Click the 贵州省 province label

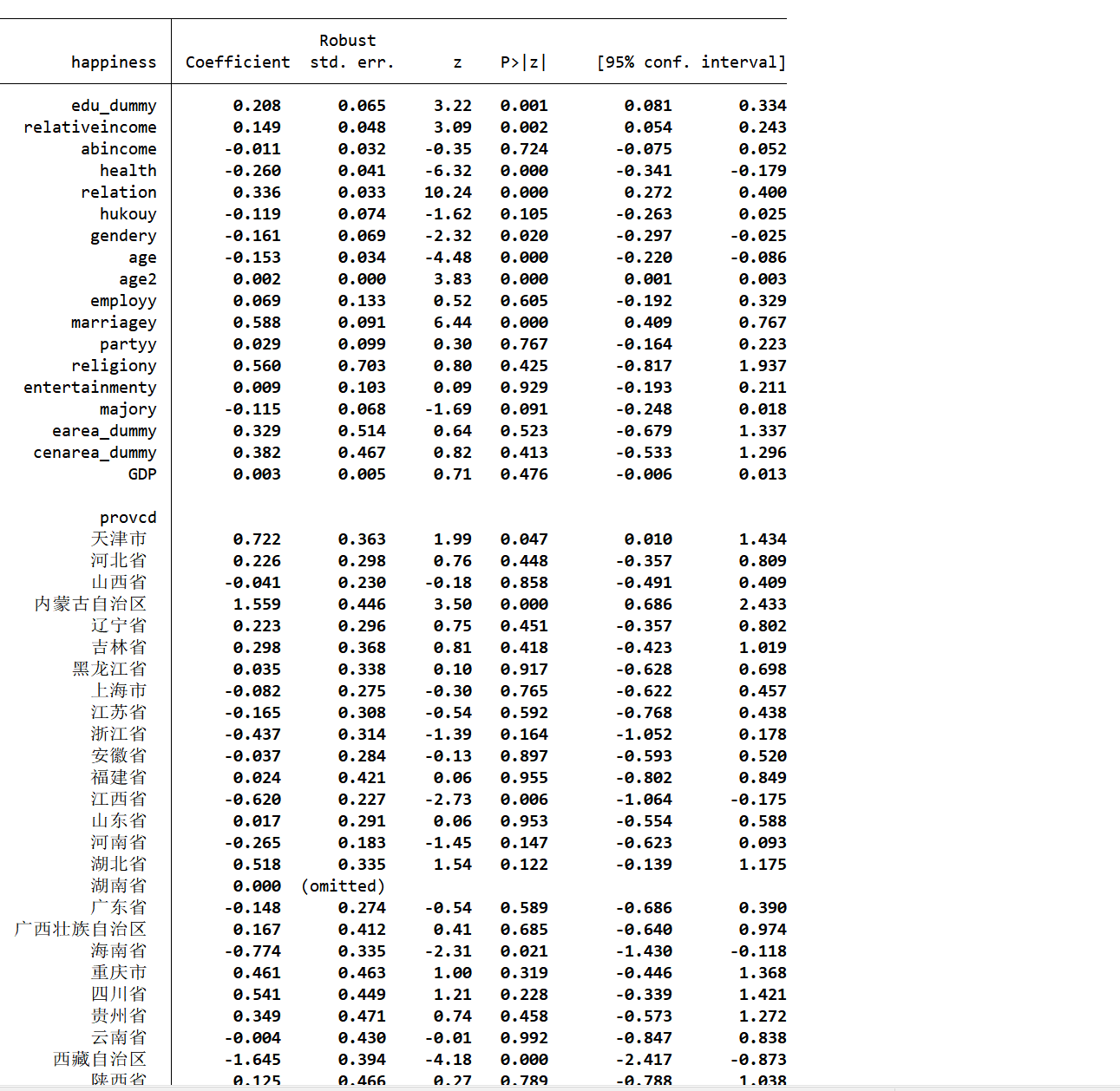pyautogui.click(x=119, y=1016)
